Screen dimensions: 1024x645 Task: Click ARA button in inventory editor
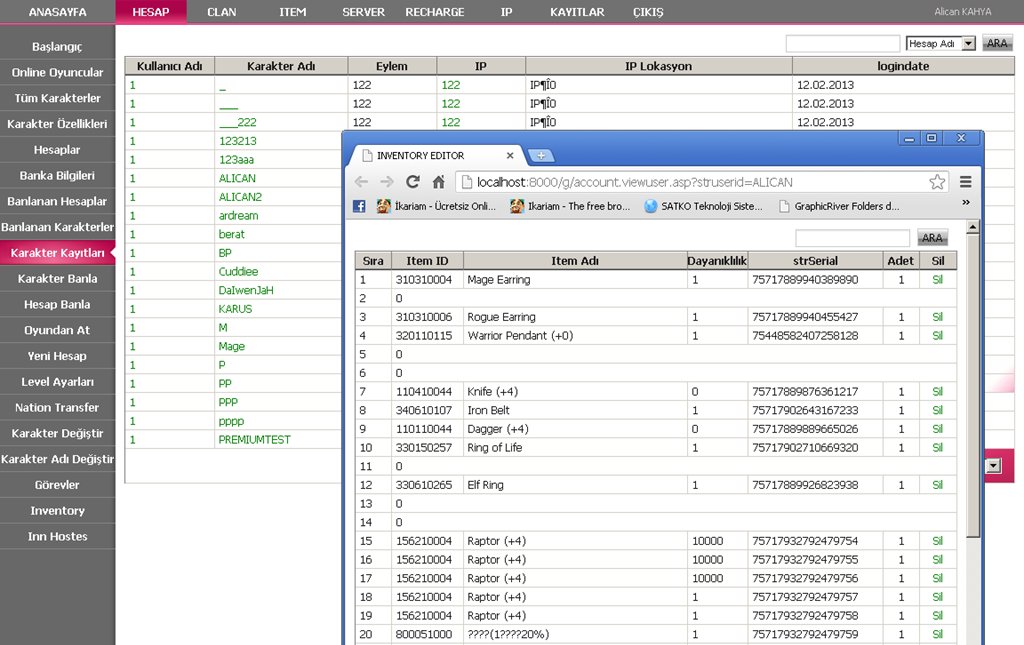[x=932, y=238]
